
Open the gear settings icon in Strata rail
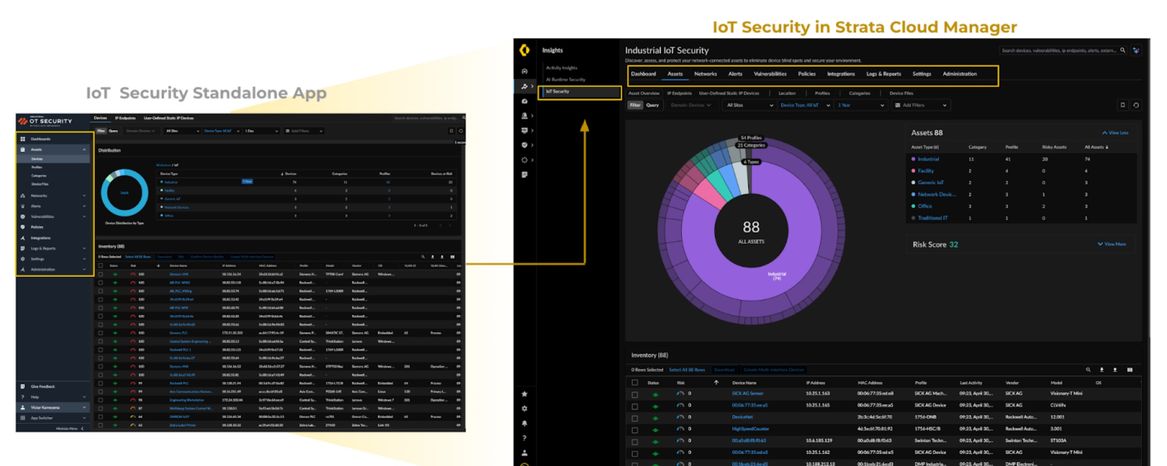click(524, 409)
